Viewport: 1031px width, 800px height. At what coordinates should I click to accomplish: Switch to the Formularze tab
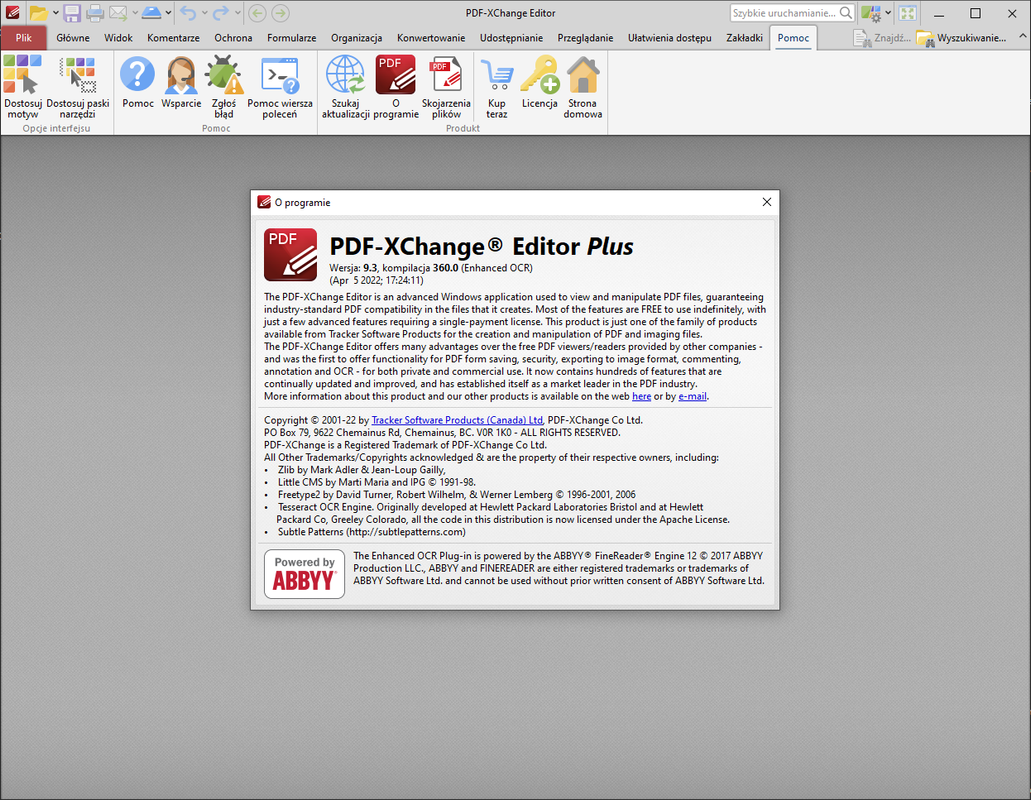click(292, 37)
